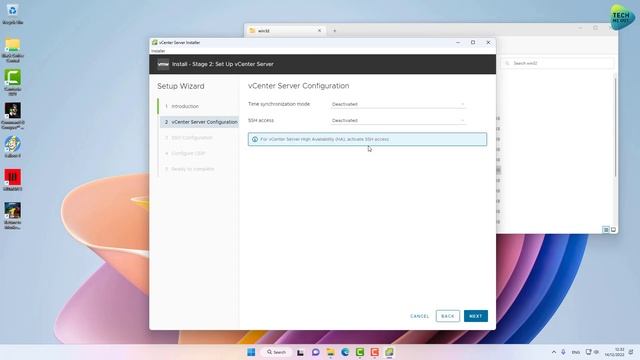Image resolution: width=640 pixels, height=360 pixels.
Task: Open the Chat app on the taskbar
Action: (316, 352)
